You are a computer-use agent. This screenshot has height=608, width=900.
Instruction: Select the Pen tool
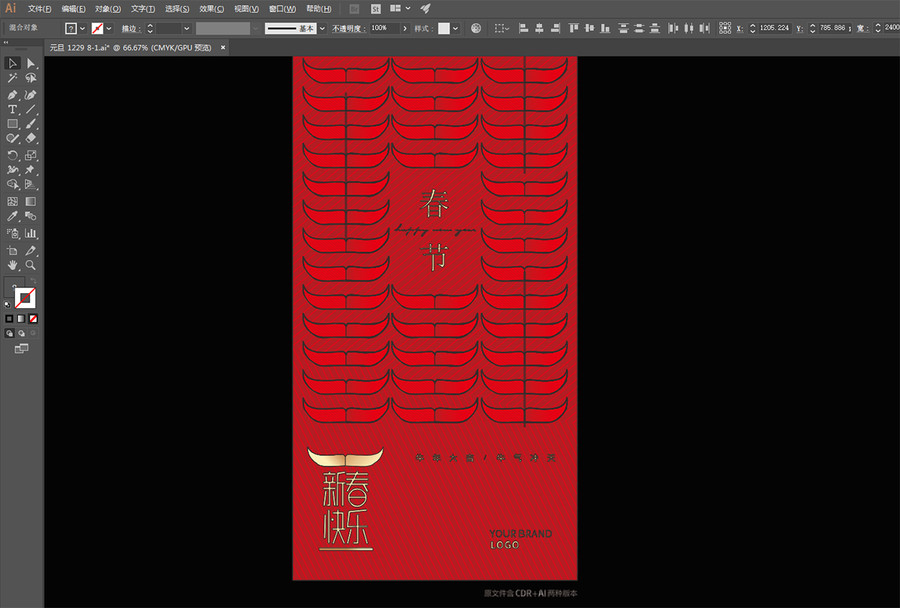pyautogui.click(x=12, y=94)
